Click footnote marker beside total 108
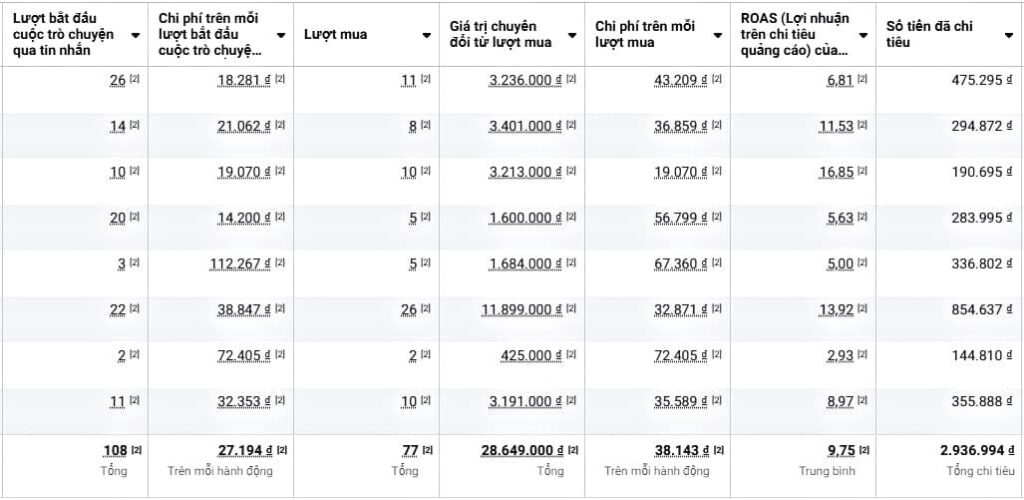The image size is (1024, 500). [135, 450]
